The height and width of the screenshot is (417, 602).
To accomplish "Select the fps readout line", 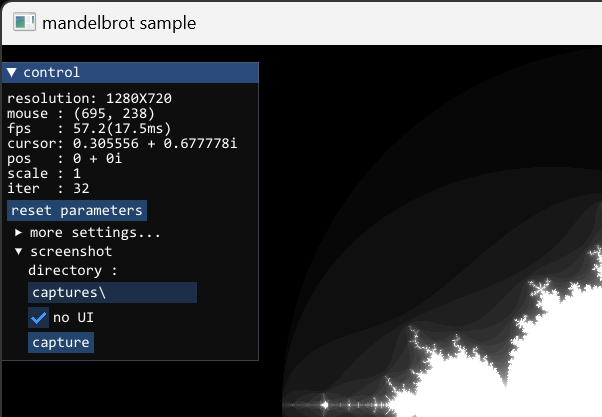I will (76, 129).
